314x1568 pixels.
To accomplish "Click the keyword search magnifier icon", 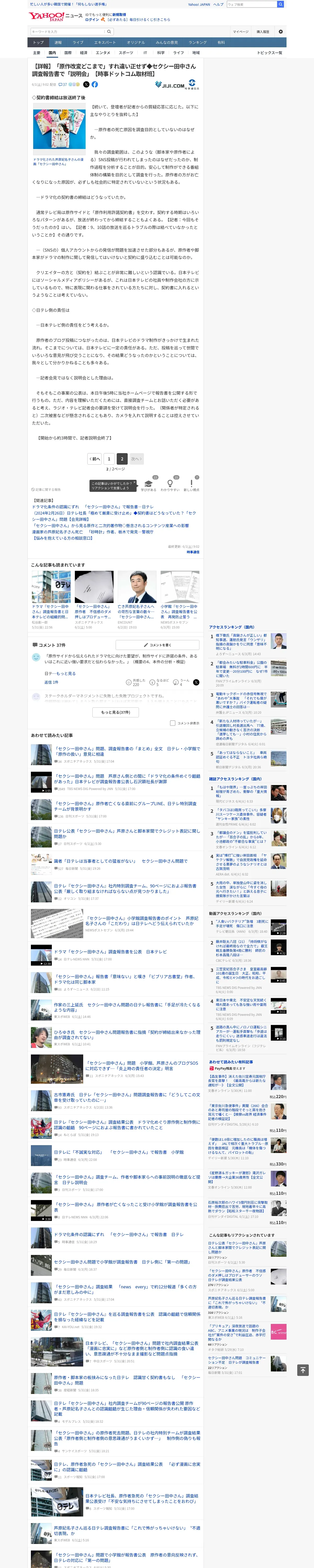I will tap(109, 32).
